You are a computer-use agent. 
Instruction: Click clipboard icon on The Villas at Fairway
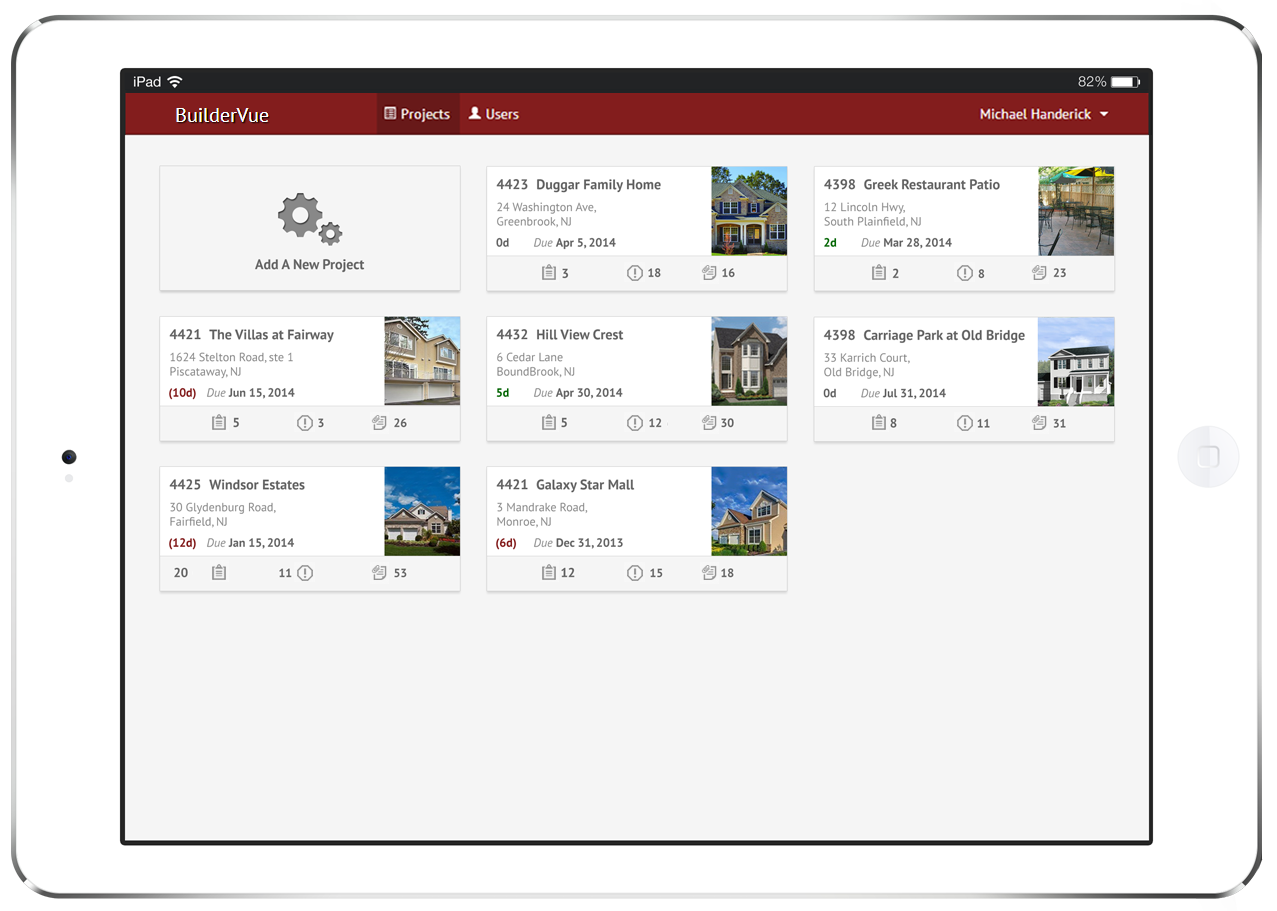(219, 422)
